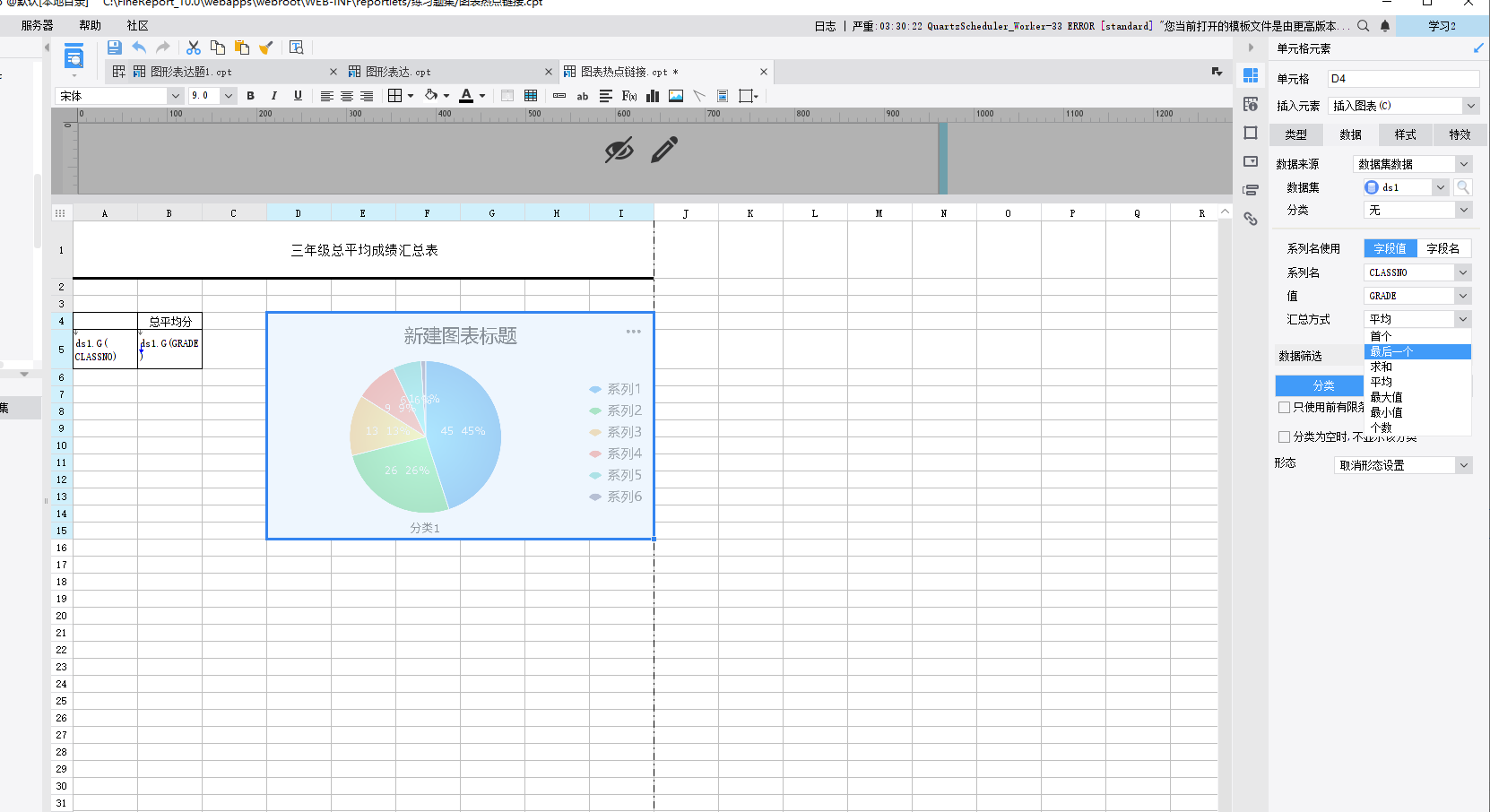The image size is (1490, 812).
Task: Choose '最后一个' in the summary list
Action: tap(1417, 351)
